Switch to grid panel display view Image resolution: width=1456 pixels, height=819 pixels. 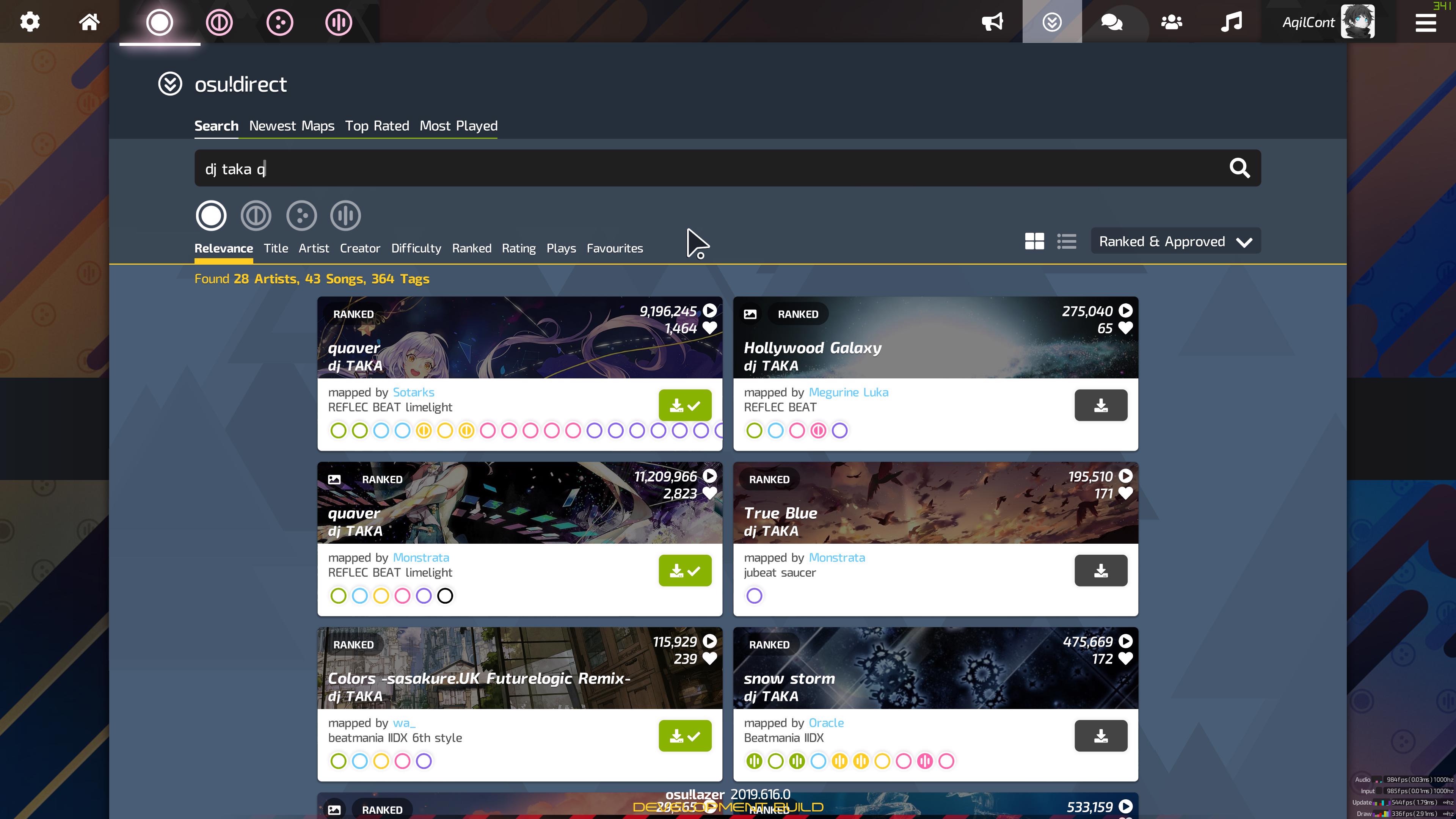coord(1034,242)
